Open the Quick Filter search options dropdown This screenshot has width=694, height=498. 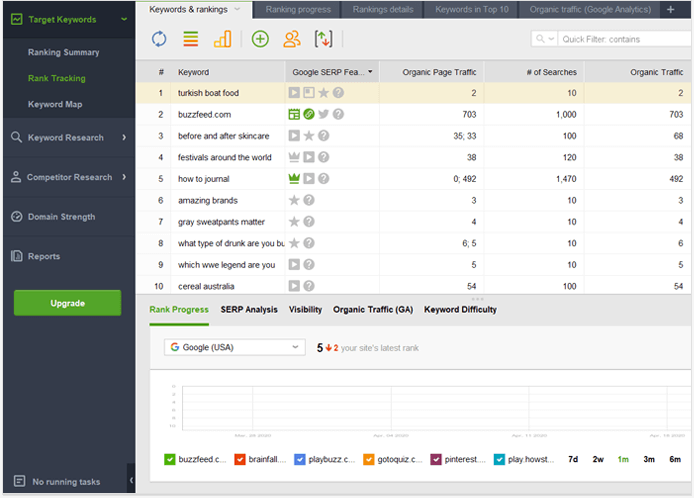[x=551, y=39]
